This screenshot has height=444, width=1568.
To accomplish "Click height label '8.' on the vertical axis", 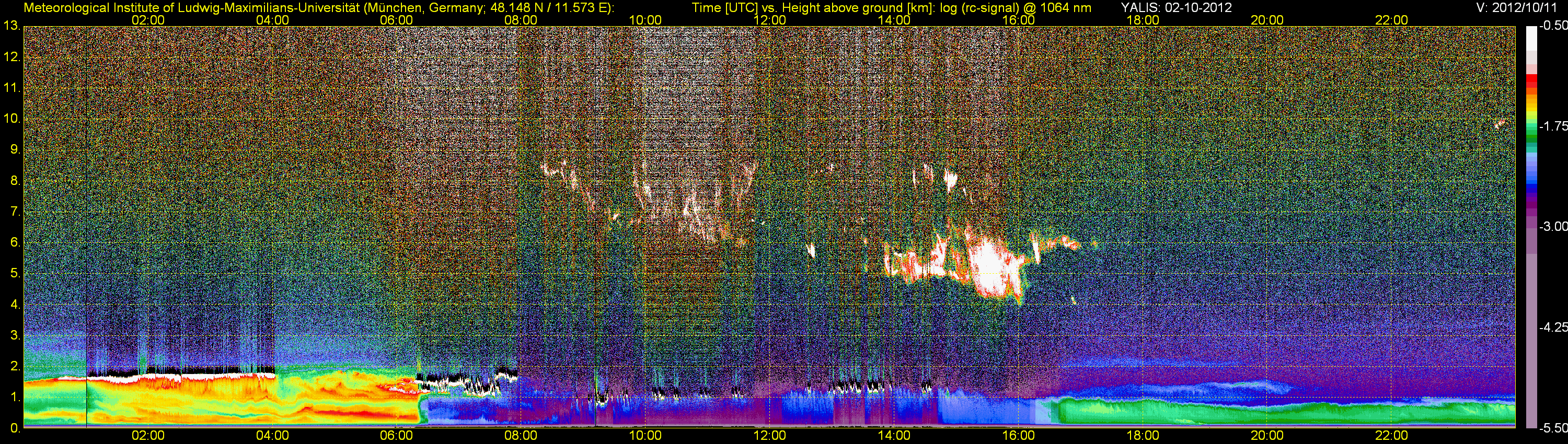I will [15, 181].
